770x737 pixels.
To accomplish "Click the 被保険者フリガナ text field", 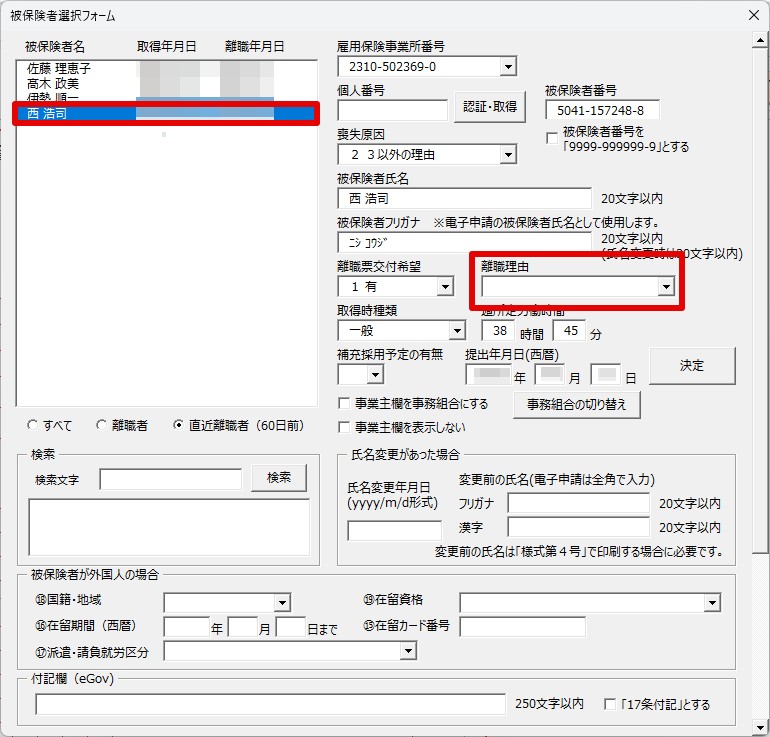I will point(464,242).
